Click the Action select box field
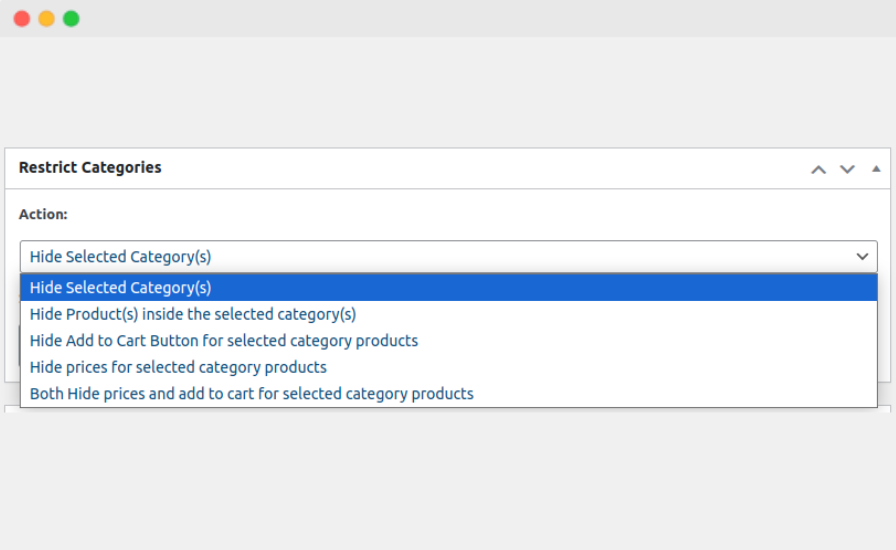This screenshot has width=896, height=550. point(440,257)
